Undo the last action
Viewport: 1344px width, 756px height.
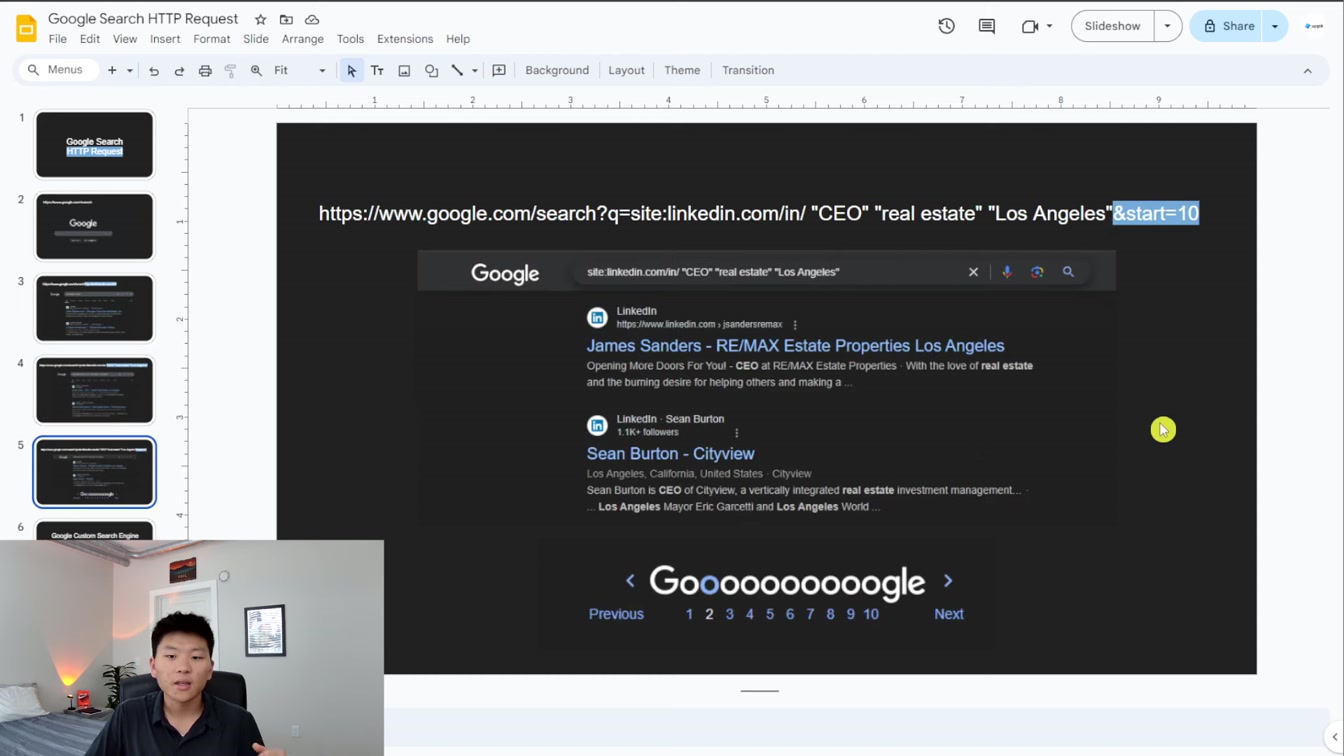click(154, 70)
